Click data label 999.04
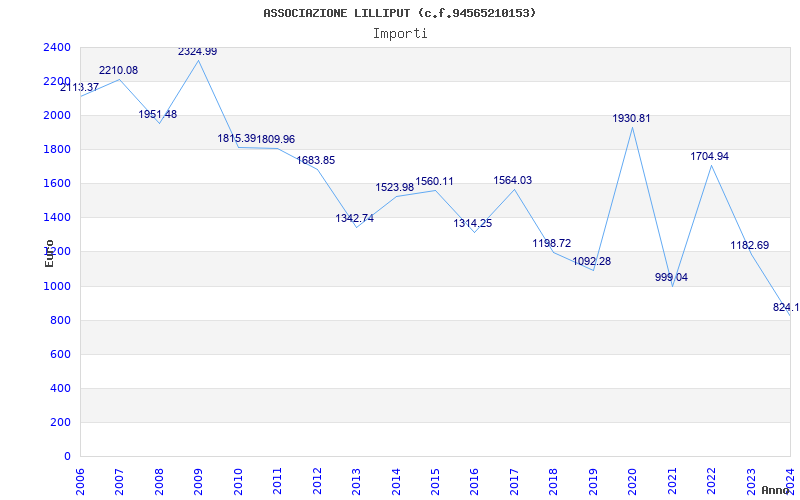This screenshot has width=800, height=500. pyautogui.click(x=671, y=278)
